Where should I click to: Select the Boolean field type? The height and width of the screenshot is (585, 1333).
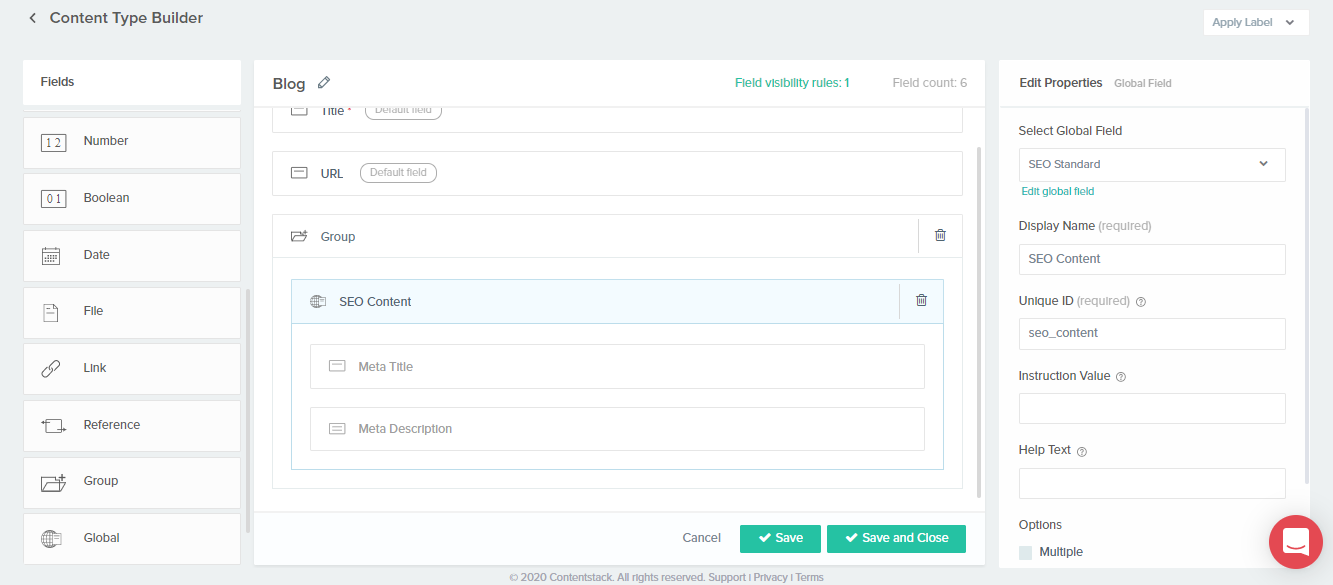pos(132,199)
